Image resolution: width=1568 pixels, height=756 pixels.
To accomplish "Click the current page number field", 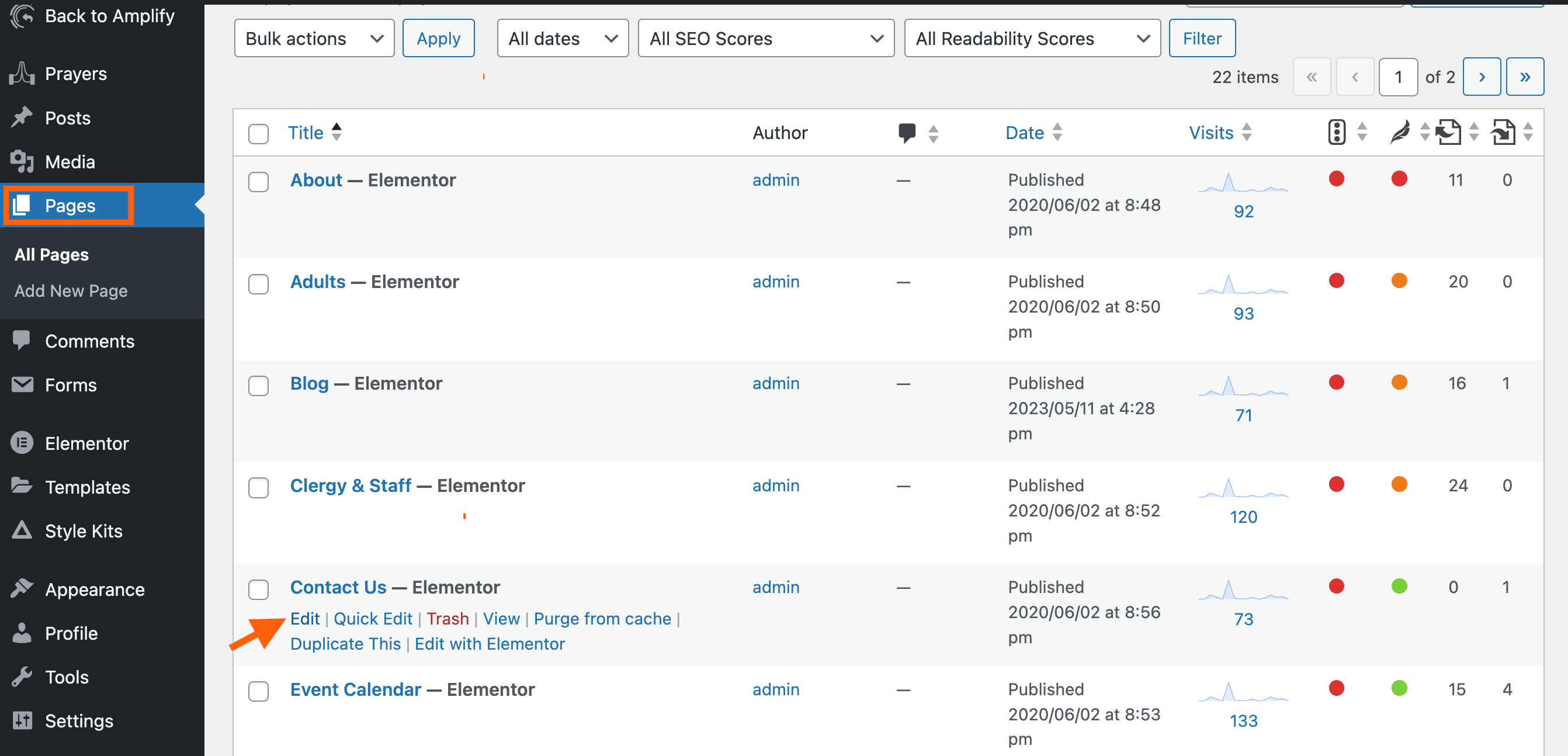I will [x=1397, y=77].
